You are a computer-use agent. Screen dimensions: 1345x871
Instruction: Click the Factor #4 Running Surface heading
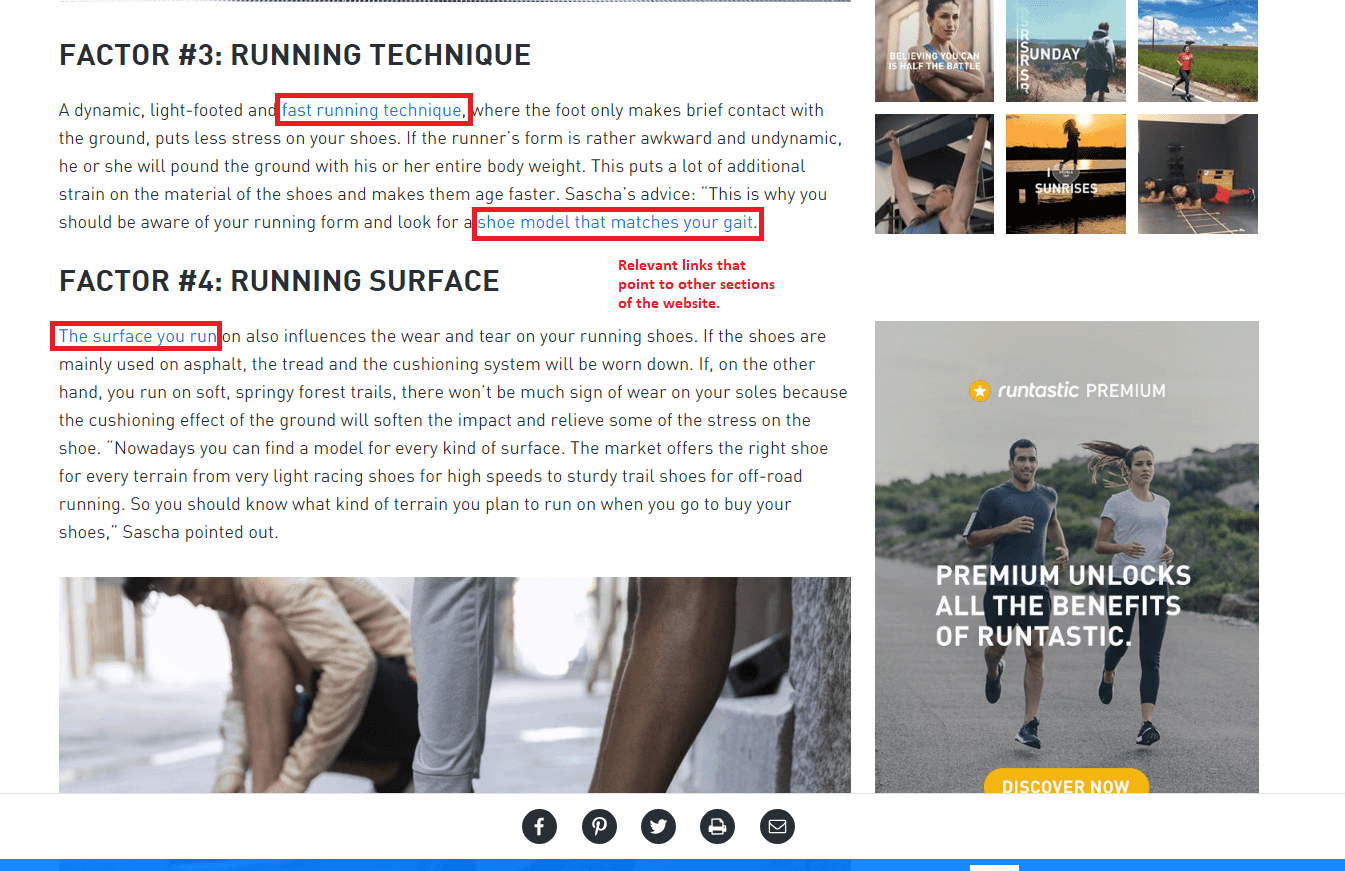[x=279, y=281]
